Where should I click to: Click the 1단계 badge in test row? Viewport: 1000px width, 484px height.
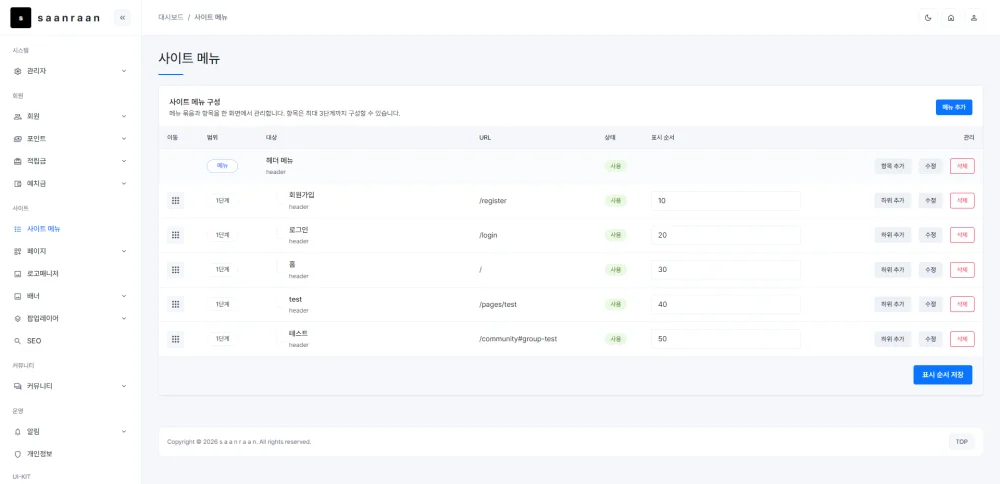click(x=222, y=304)
